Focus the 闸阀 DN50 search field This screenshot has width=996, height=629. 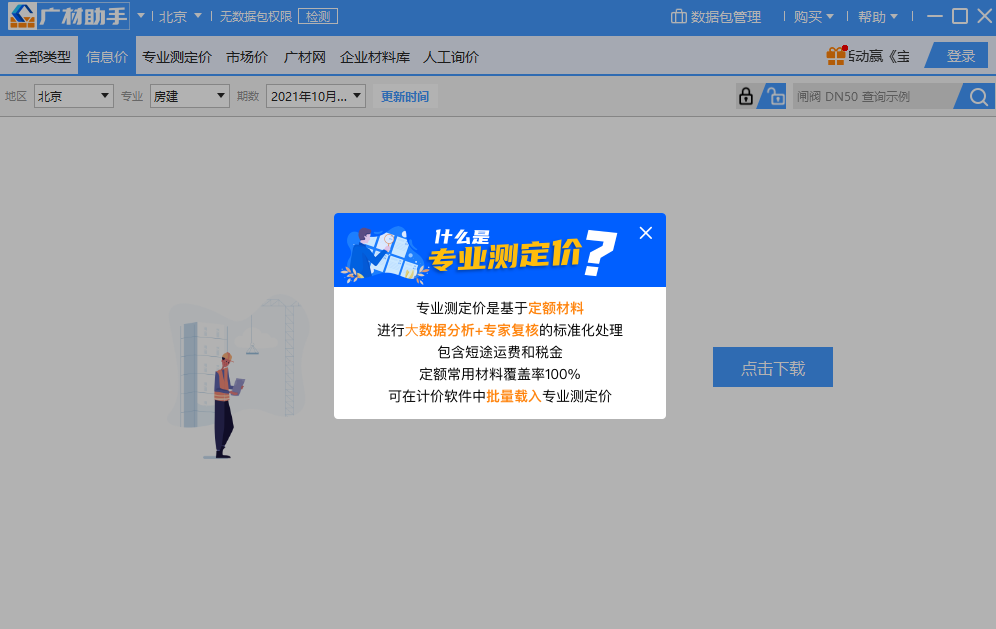click(870, 97)
